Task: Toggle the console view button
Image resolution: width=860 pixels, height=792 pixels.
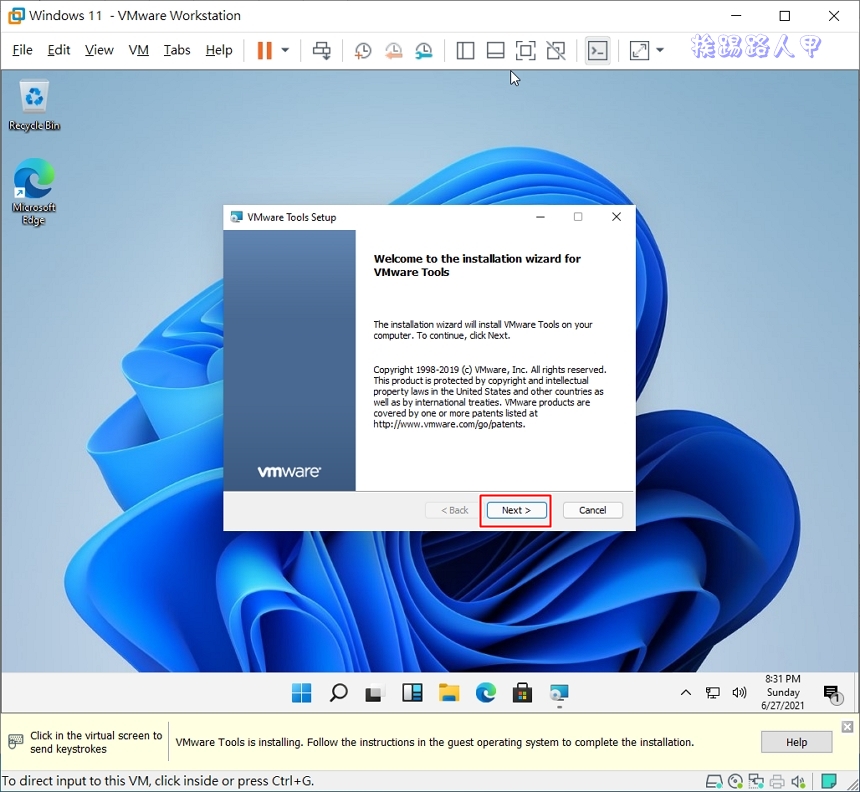Action: (597, 49)
